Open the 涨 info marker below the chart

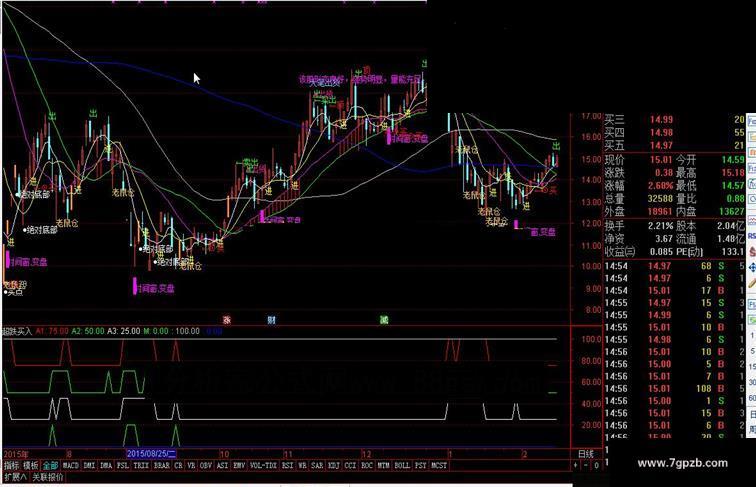(x=227, y=320)
